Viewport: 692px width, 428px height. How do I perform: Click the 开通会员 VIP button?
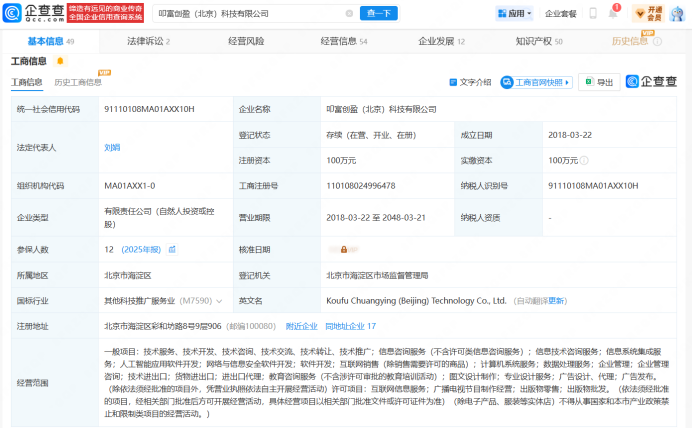coord(648,14)
